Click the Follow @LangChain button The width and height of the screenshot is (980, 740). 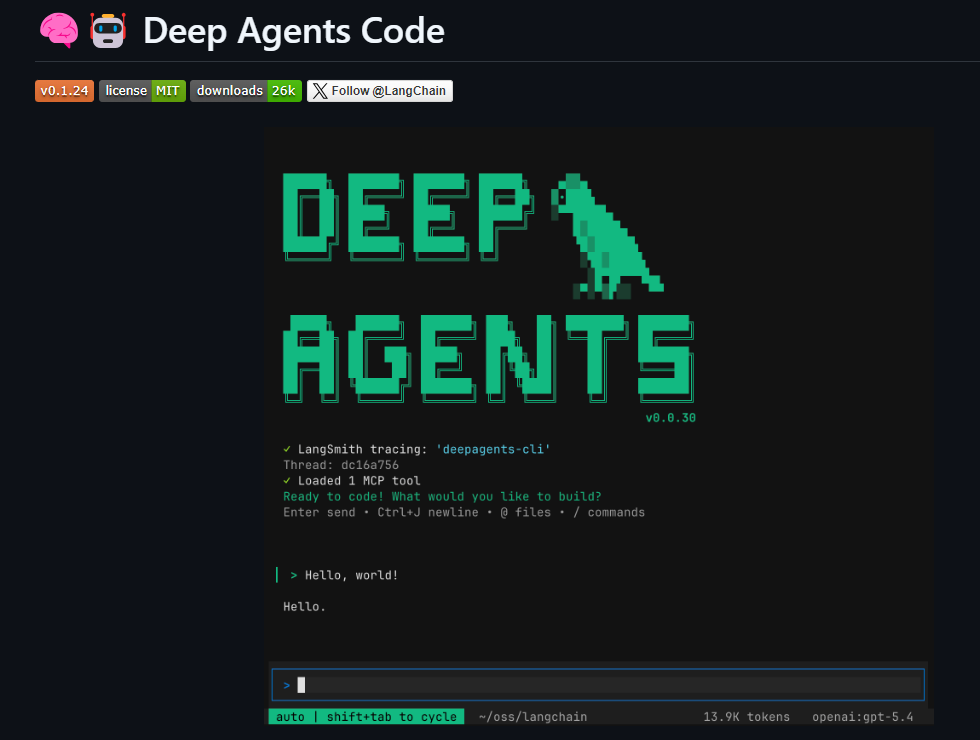[380, 91]
